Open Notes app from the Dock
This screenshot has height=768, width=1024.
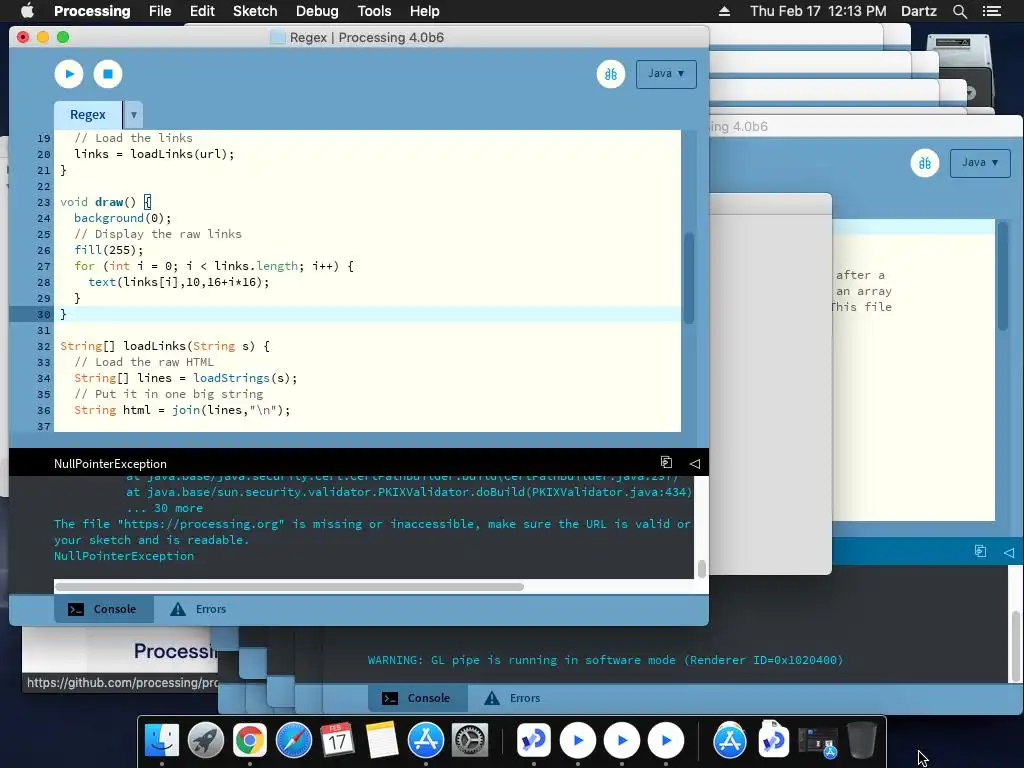(382, 741)
